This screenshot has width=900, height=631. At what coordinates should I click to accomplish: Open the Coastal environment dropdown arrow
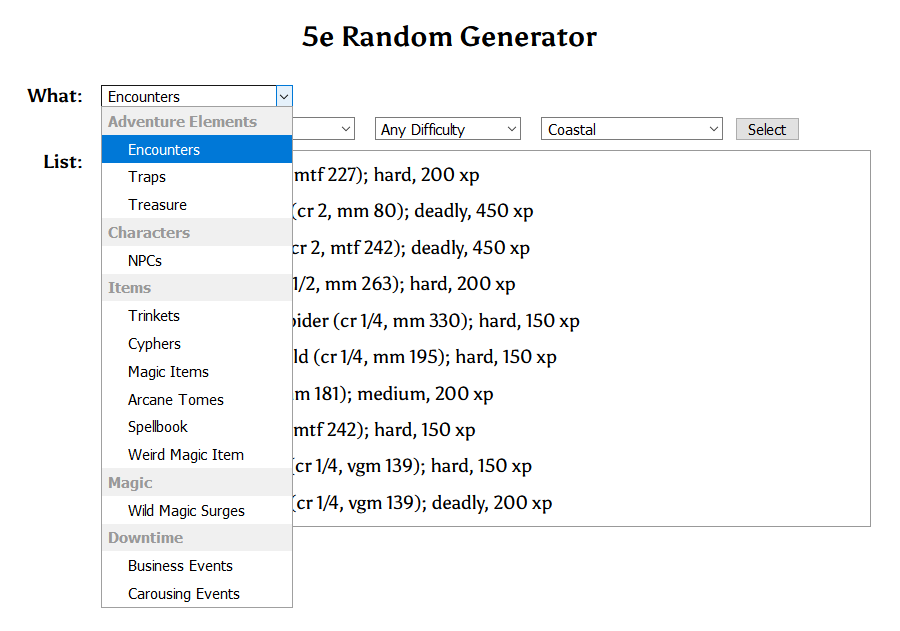coord(711,128)
